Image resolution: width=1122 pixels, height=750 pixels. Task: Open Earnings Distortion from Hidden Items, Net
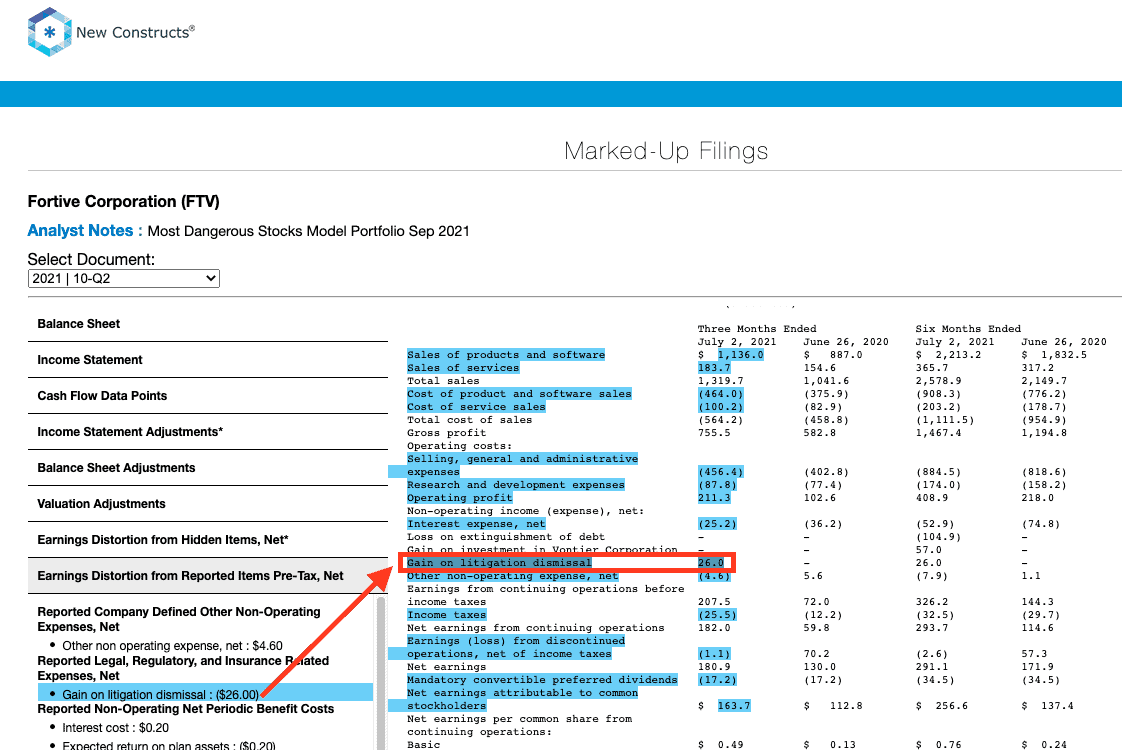point(208,540)
